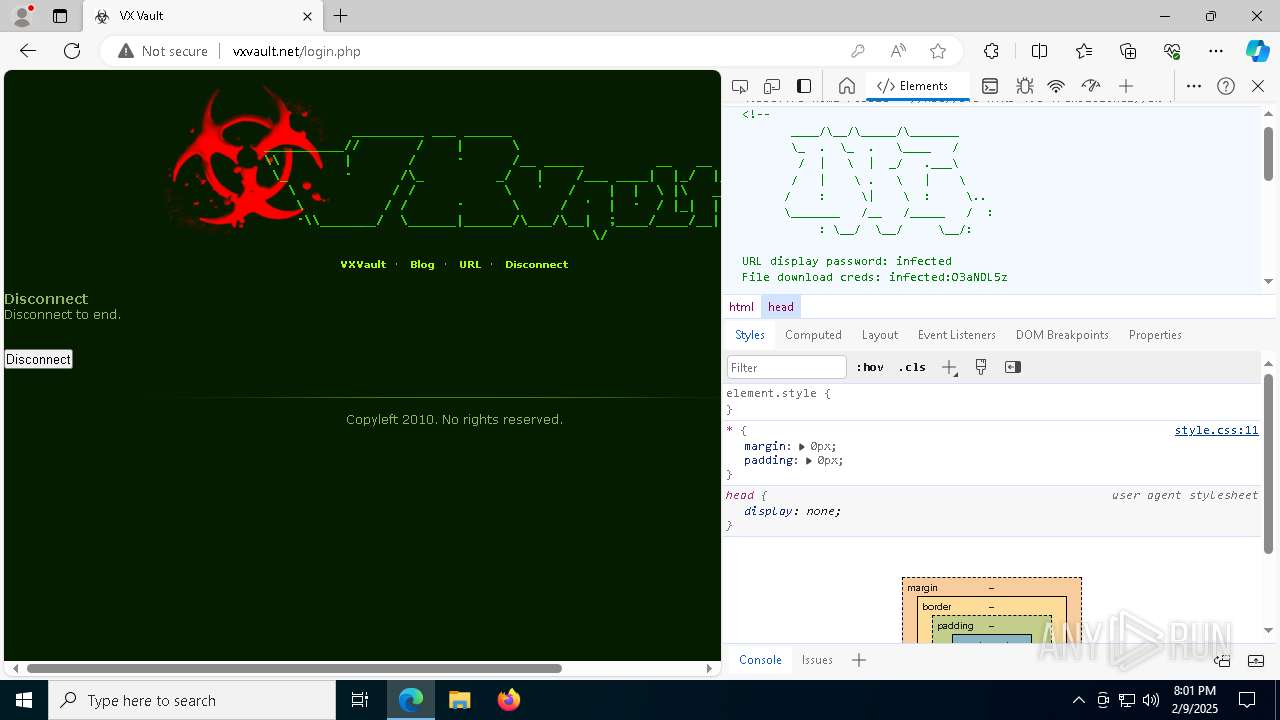This screenshot has width=1280, height=720.
Task: Toggle the DevTools activity bar dock icon
Action: pyautogui.click(x=804, y=86)
